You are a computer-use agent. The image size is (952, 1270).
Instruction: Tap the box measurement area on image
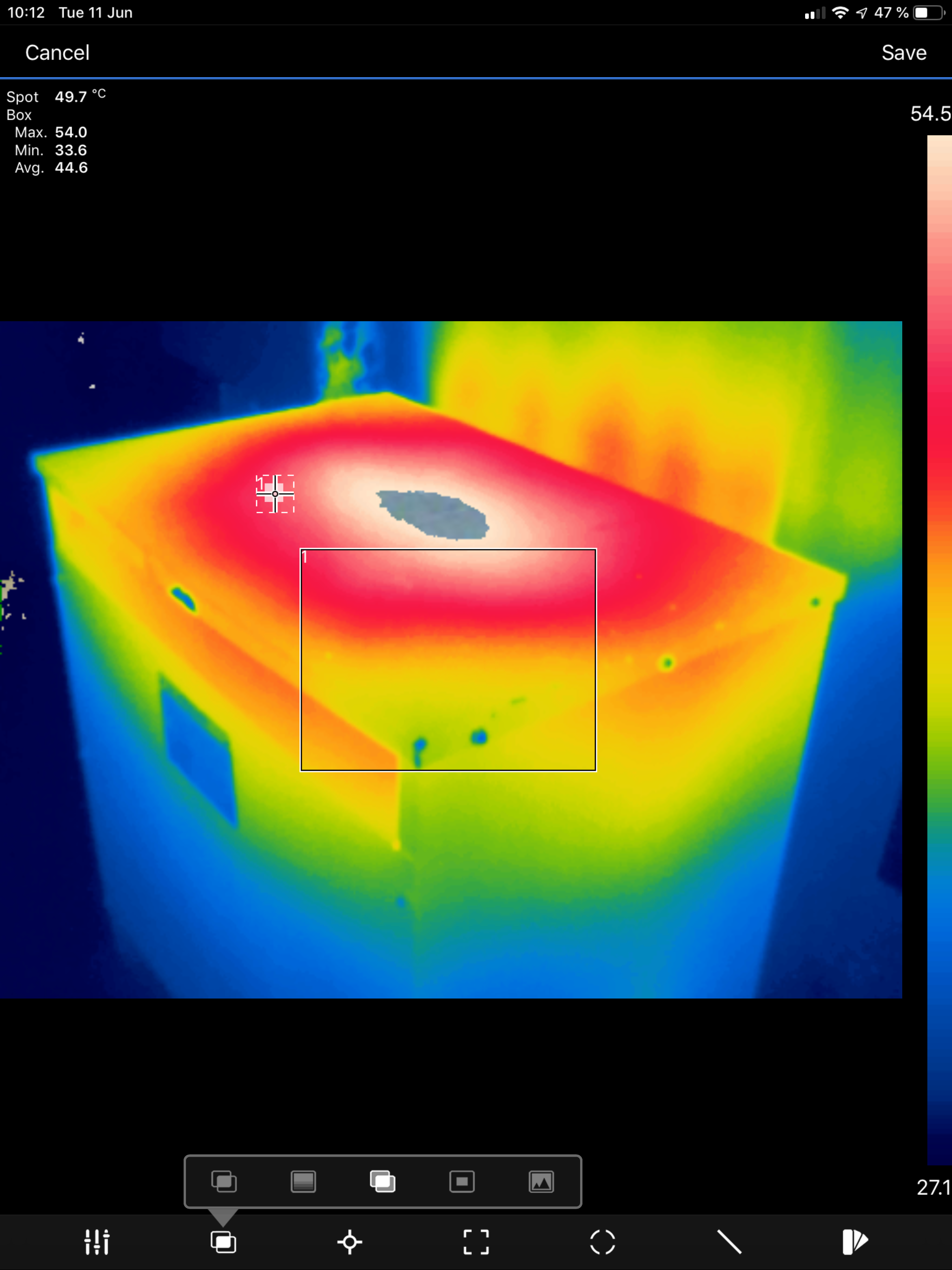[x=448, y=660]
